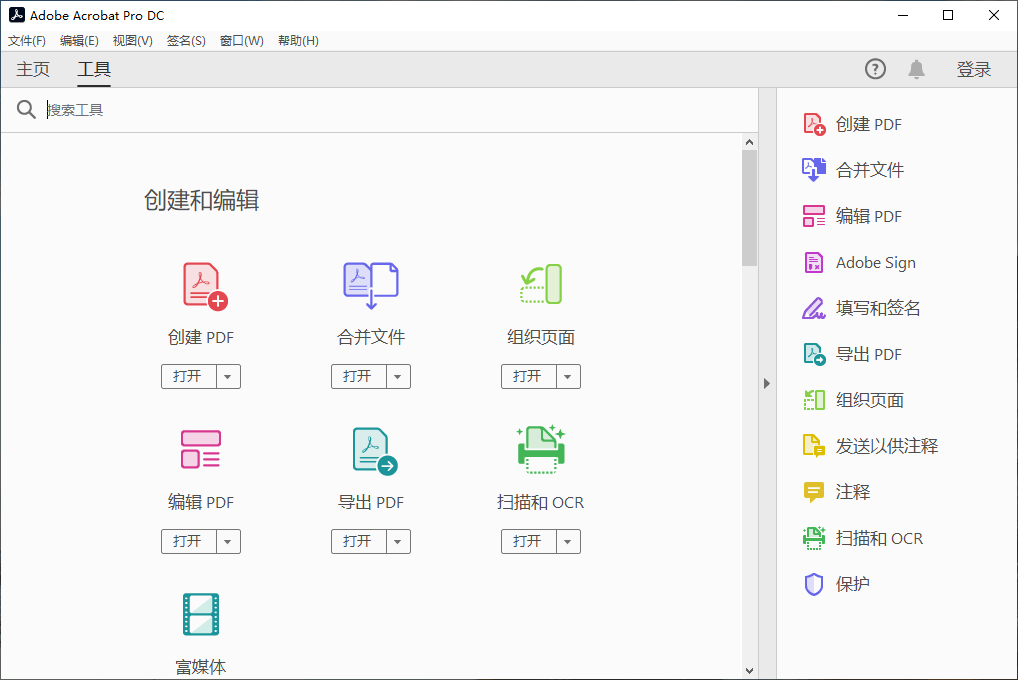Expand dropdown arrow next to 组织页面 打开
This screenshot has height=680, width=1018.
coord(568,377)
